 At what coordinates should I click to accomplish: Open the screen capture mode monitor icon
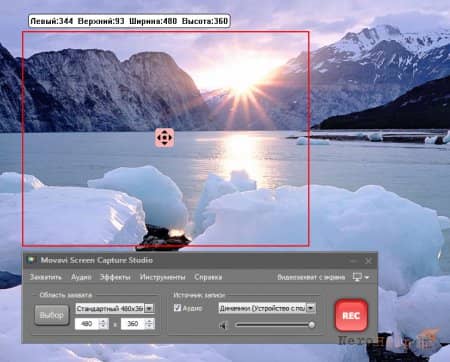point(357,277)
